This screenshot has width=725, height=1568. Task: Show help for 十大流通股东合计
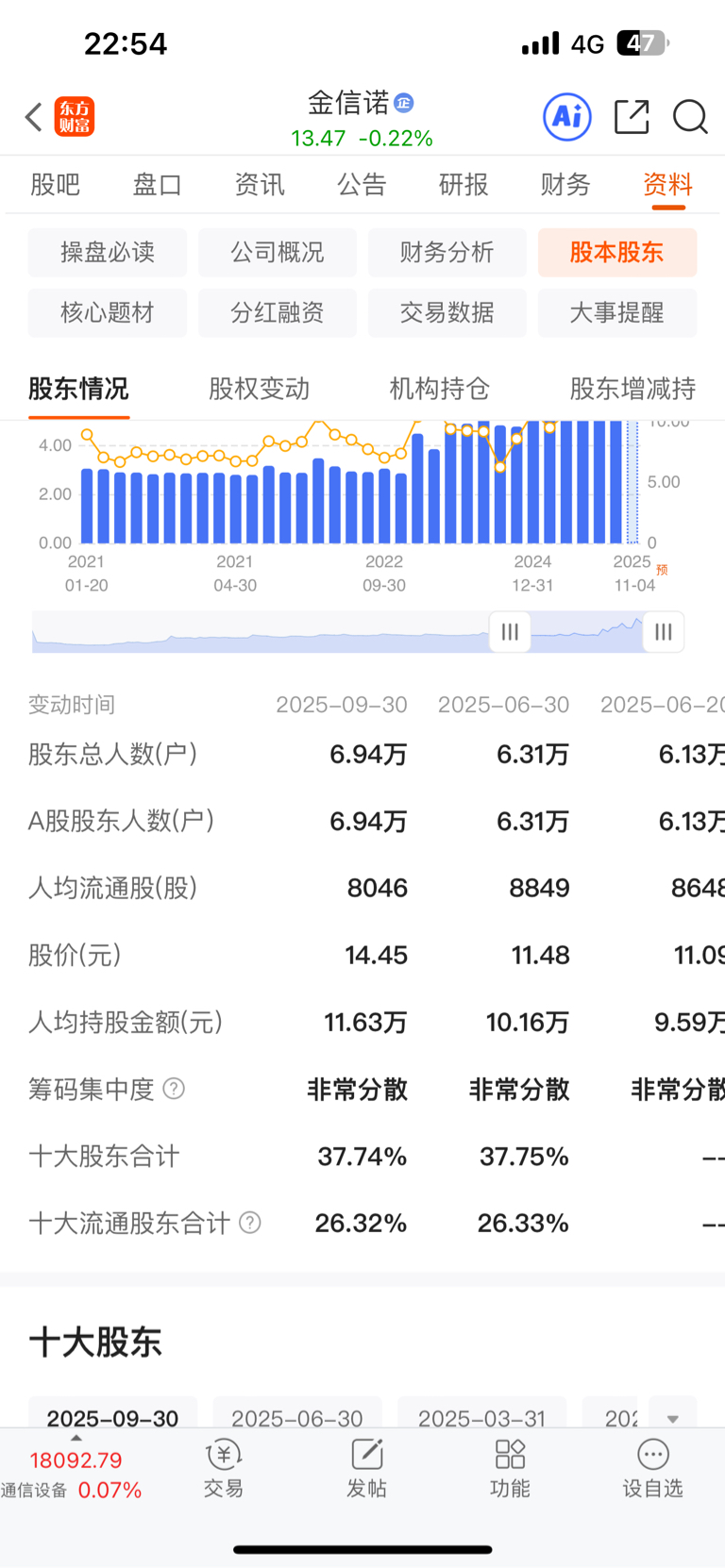tap(250, 1223)
